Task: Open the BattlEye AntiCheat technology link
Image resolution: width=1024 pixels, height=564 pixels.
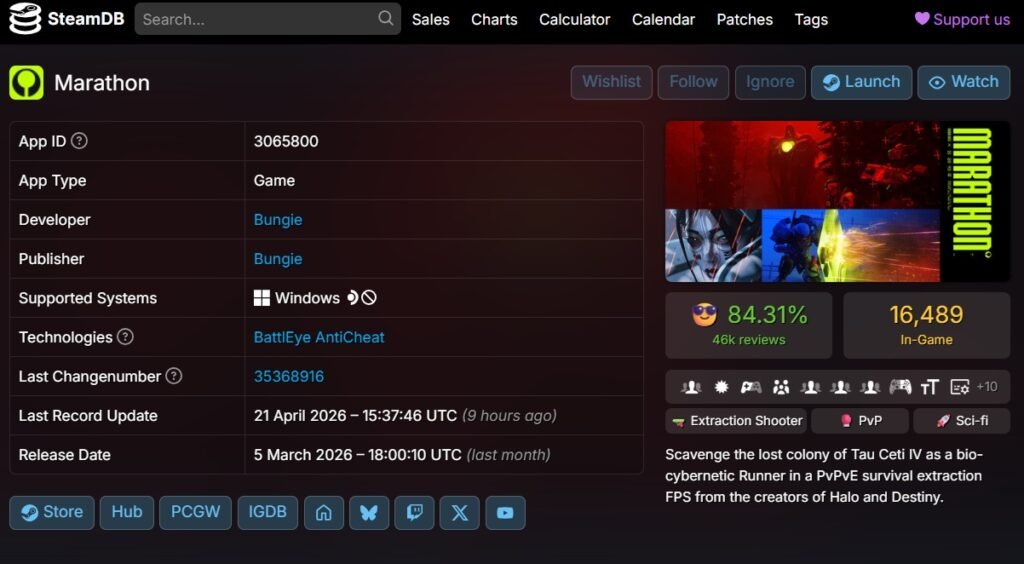Action: coord(319,337)
